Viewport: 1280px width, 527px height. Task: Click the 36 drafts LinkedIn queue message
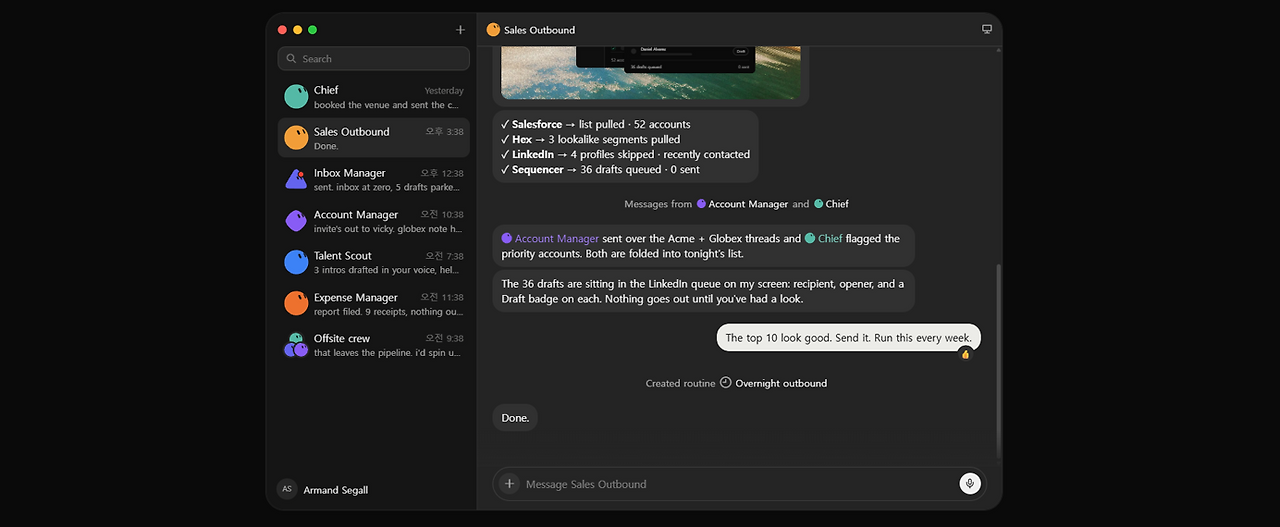pyautogui.click(x=703, y=291)
